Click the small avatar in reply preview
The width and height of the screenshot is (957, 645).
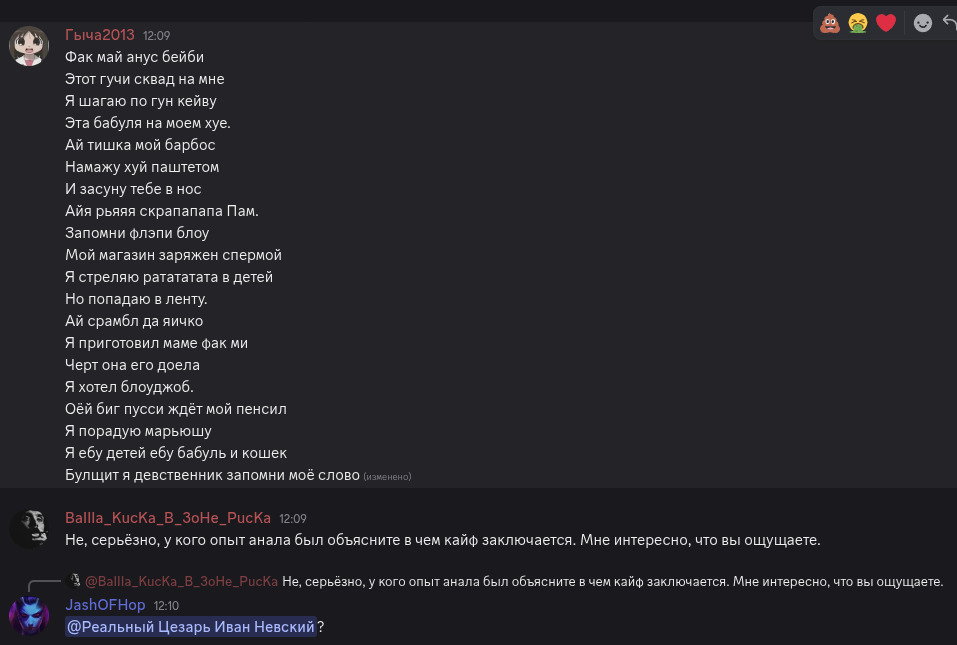74,580
